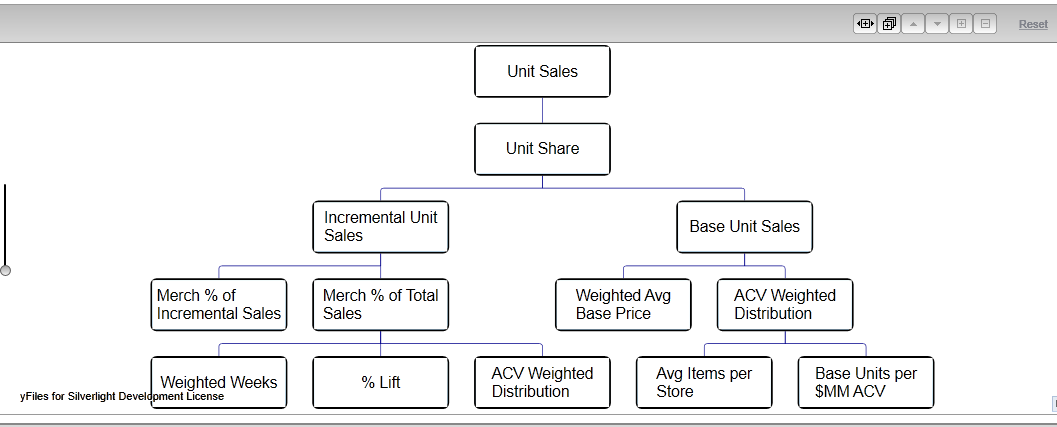
Task: Click the fit-width expand icon in toolbar
Action: pos(865,24)
